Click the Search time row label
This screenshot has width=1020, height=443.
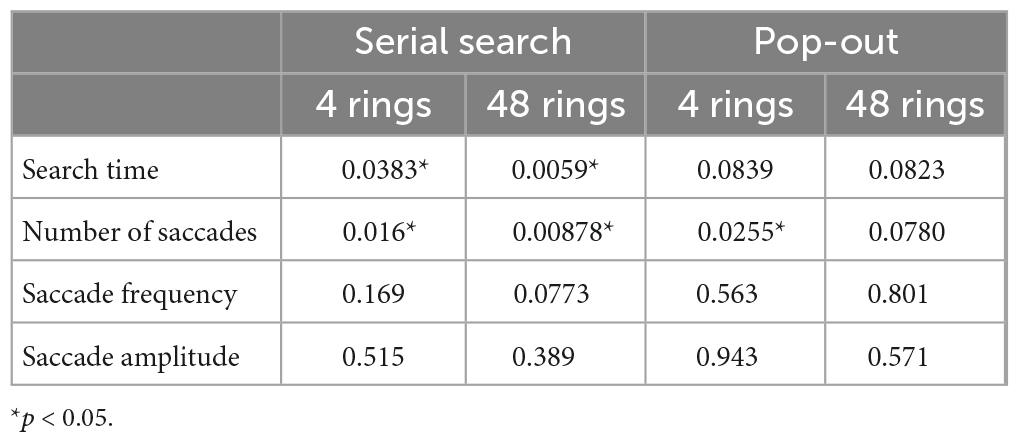click(90, 170)
